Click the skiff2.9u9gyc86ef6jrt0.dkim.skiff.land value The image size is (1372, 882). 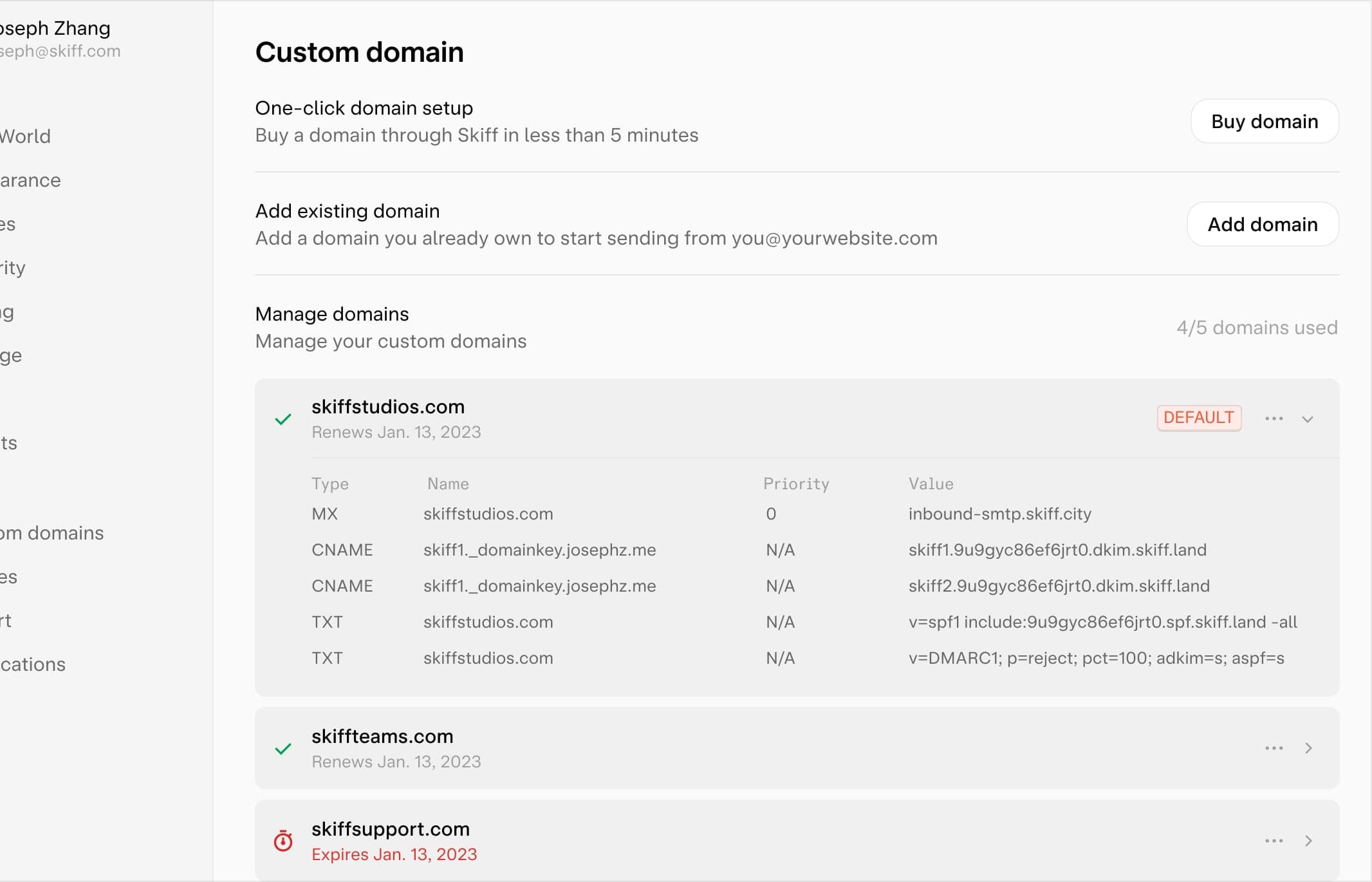1059,586
